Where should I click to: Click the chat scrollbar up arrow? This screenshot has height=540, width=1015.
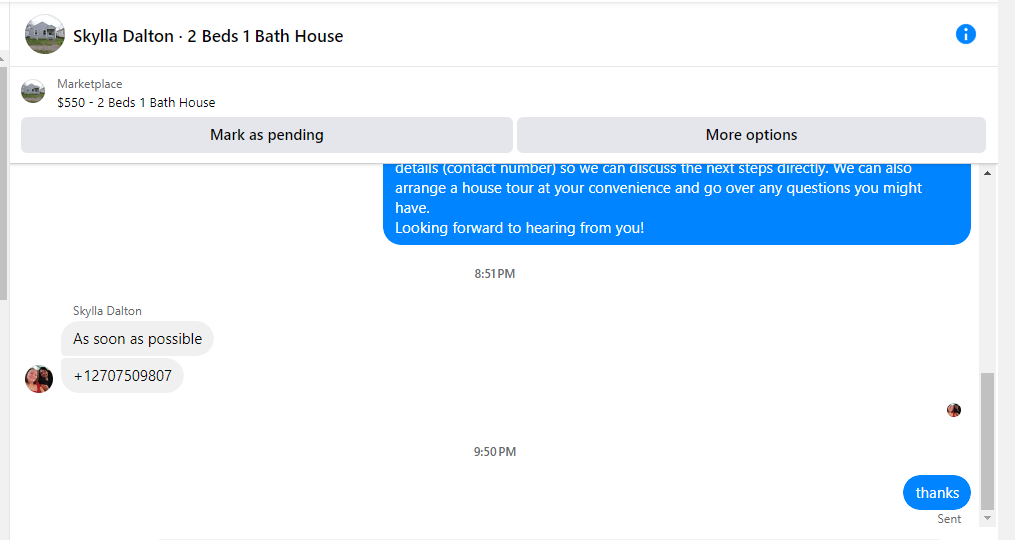(x=987, y=173)
